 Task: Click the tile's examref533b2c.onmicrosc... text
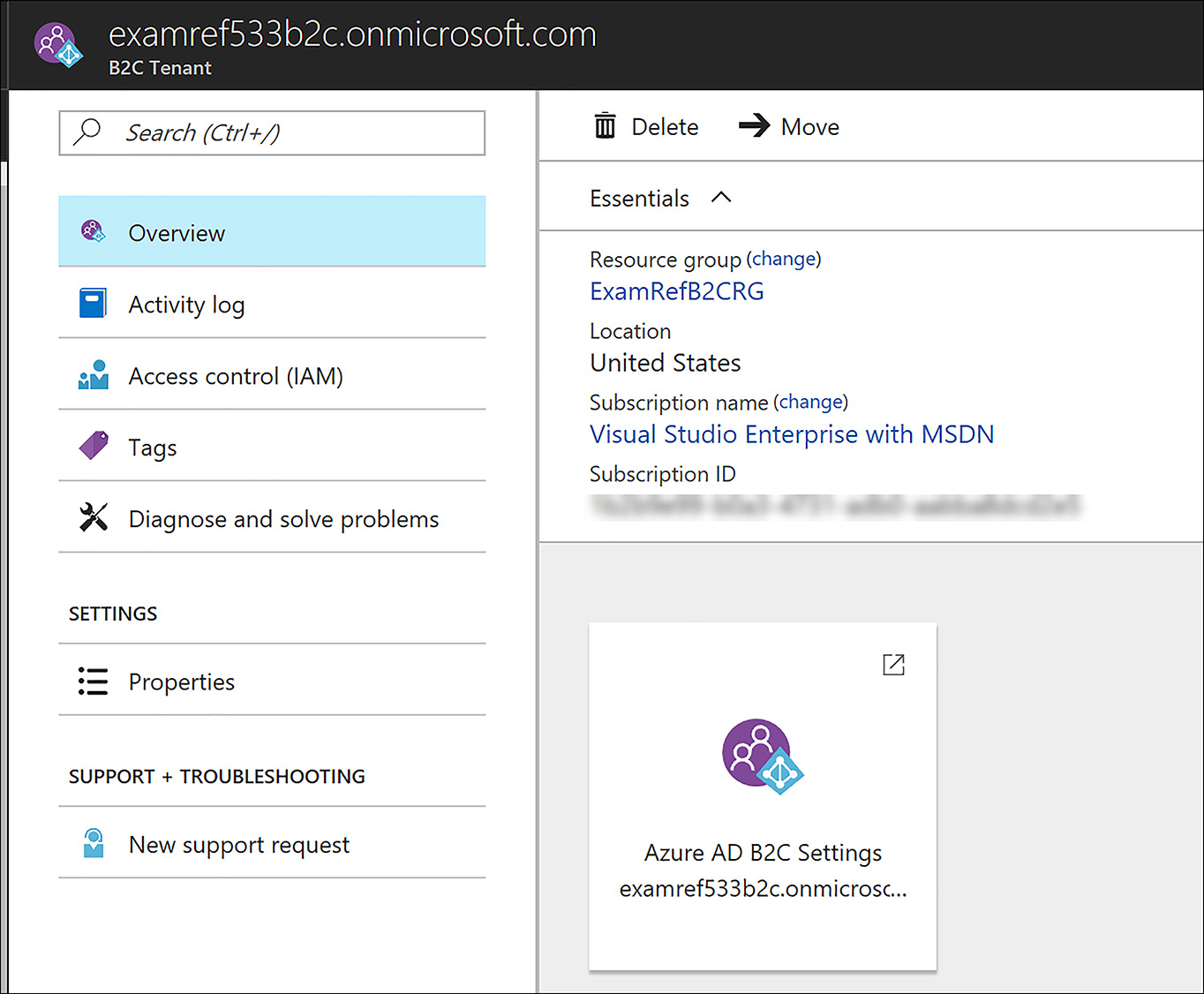[763, 889]
